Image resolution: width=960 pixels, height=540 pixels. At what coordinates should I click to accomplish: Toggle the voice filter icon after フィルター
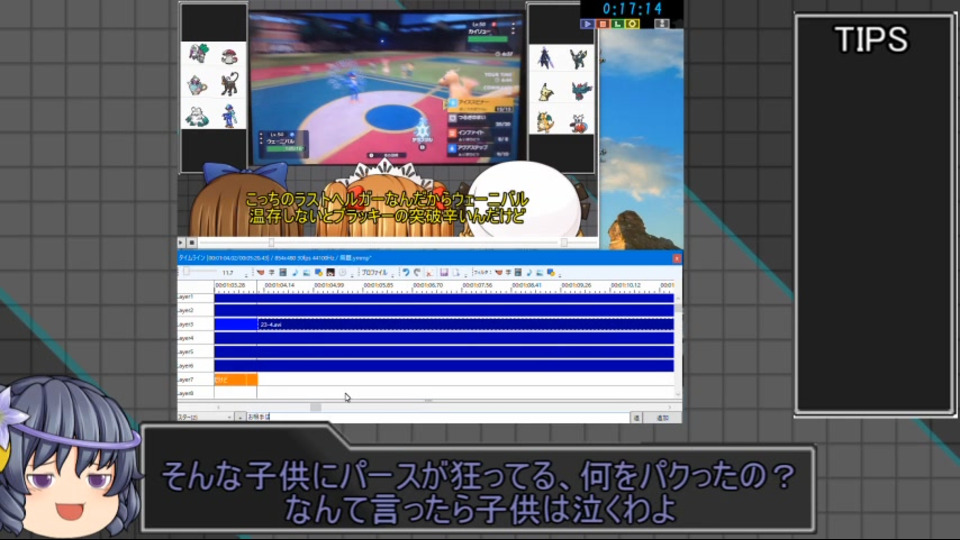[x=498, y=272]
